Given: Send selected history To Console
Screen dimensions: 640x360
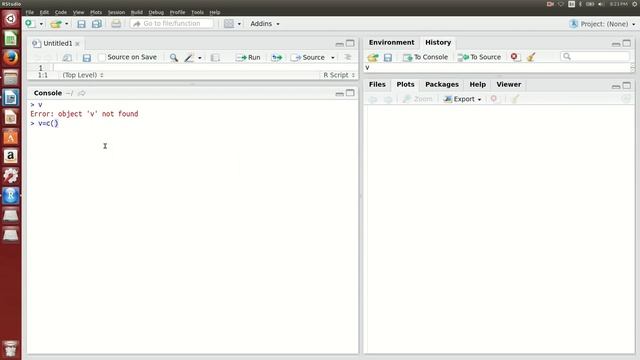Looking at the screenshot, I should pyautogui.click(x=425, y=58).
